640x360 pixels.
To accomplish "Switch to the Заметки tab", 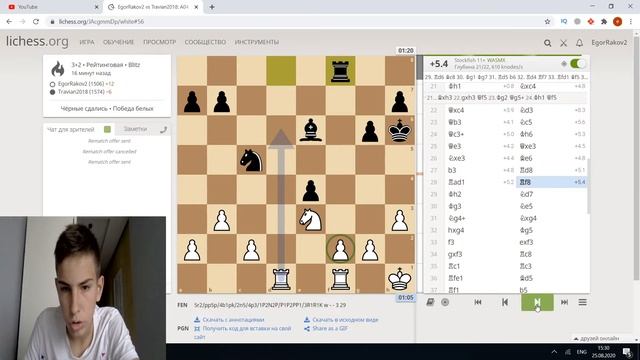I will click(x=135, y=129).
